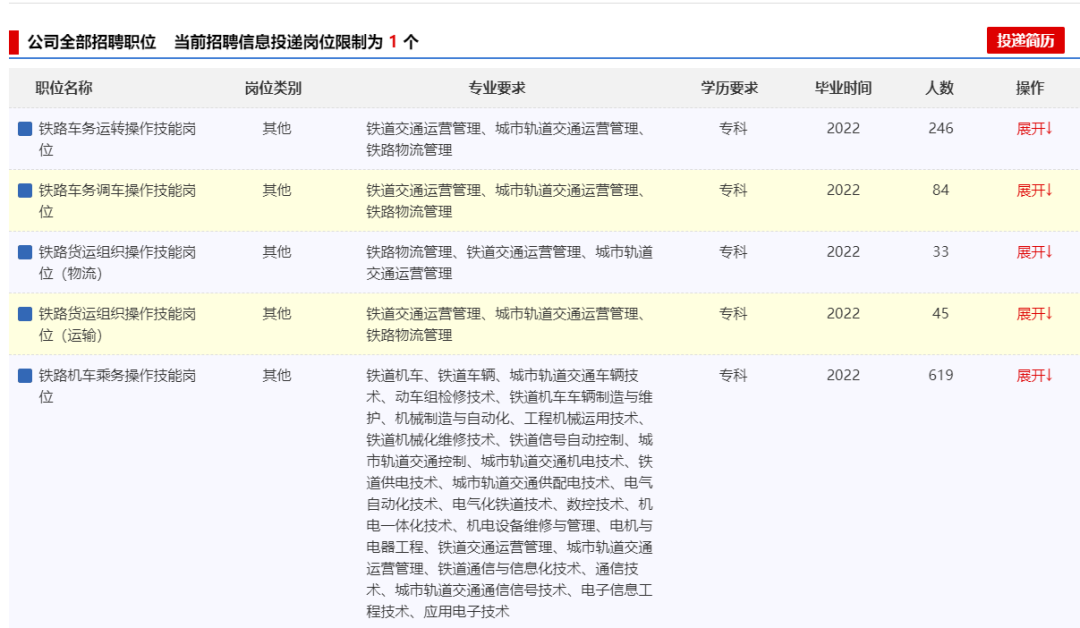The width and height of the screenshot is (1080, 628).
Task: Click the red 投递简历 button
Action: click(x=1025, y=41)
